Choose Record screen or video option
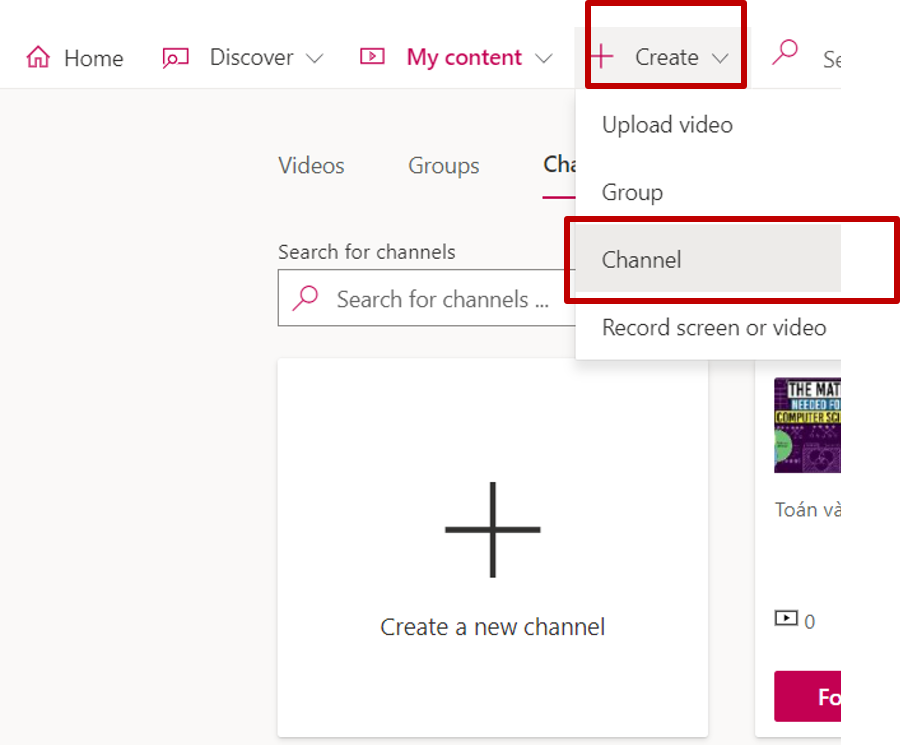The width and height of the screenshot is (900, 745). click(x=714, y=327)
